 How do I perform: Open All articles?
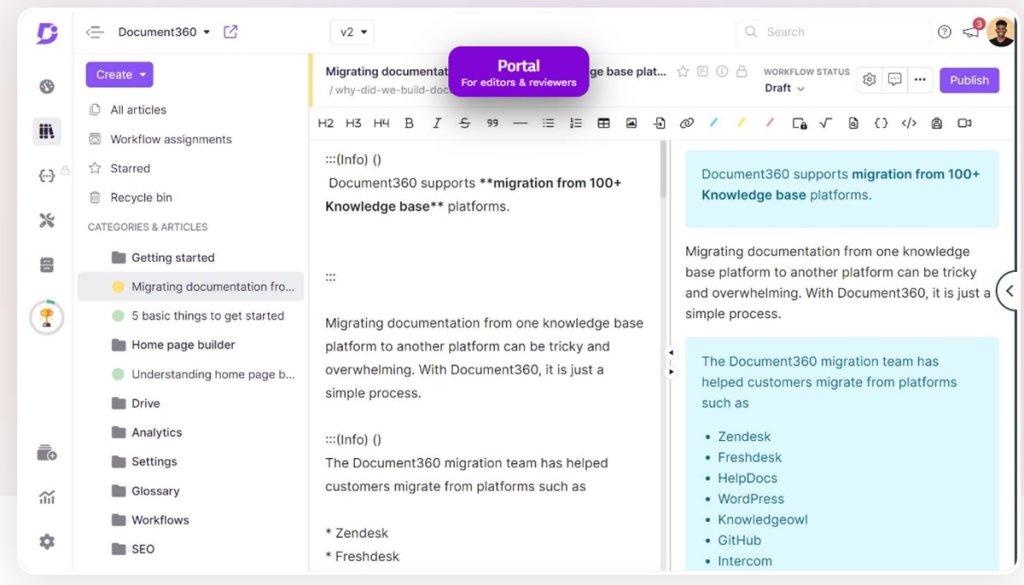click(x=138, y=110)
